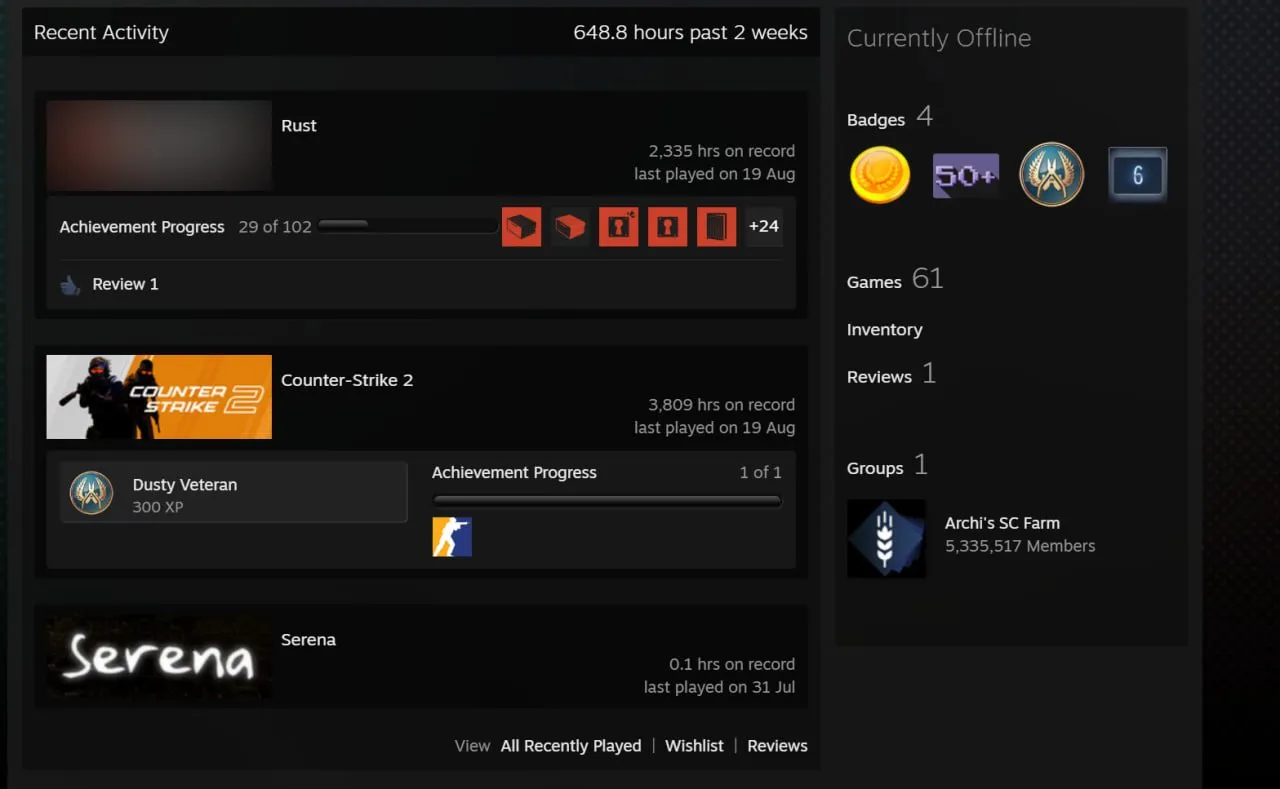Click the 'Currently Offline' status text

coord(939,38)
